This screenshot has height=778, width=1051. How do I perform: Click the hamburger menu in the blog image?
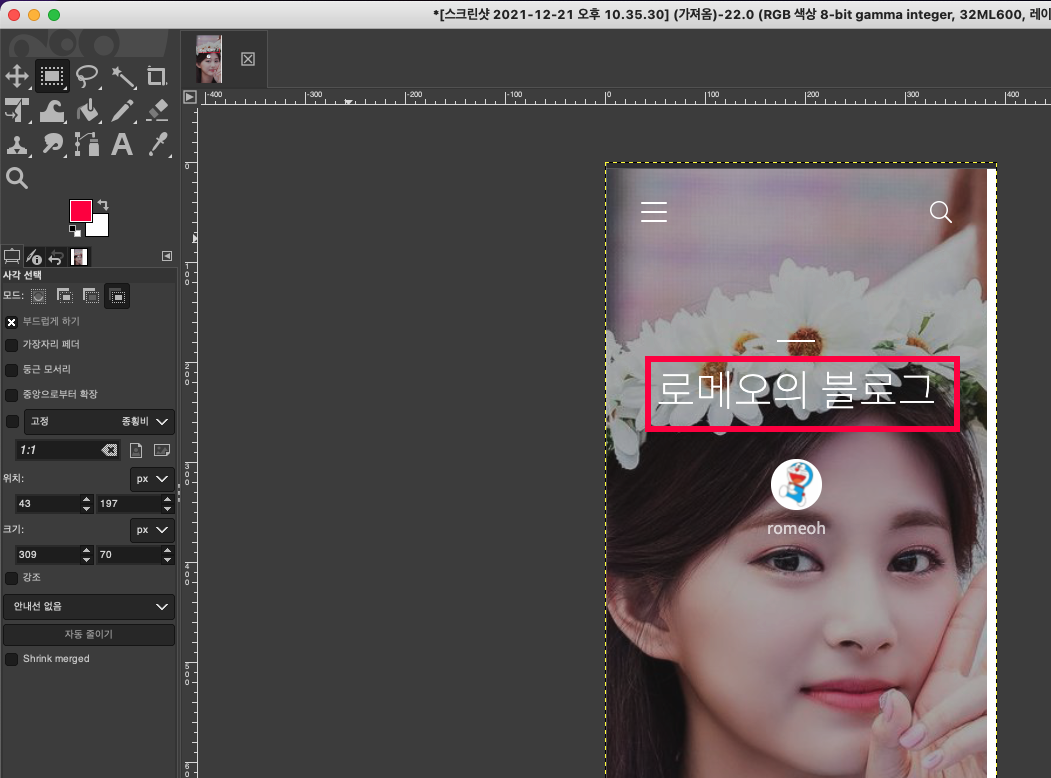(x=654, y=212)
